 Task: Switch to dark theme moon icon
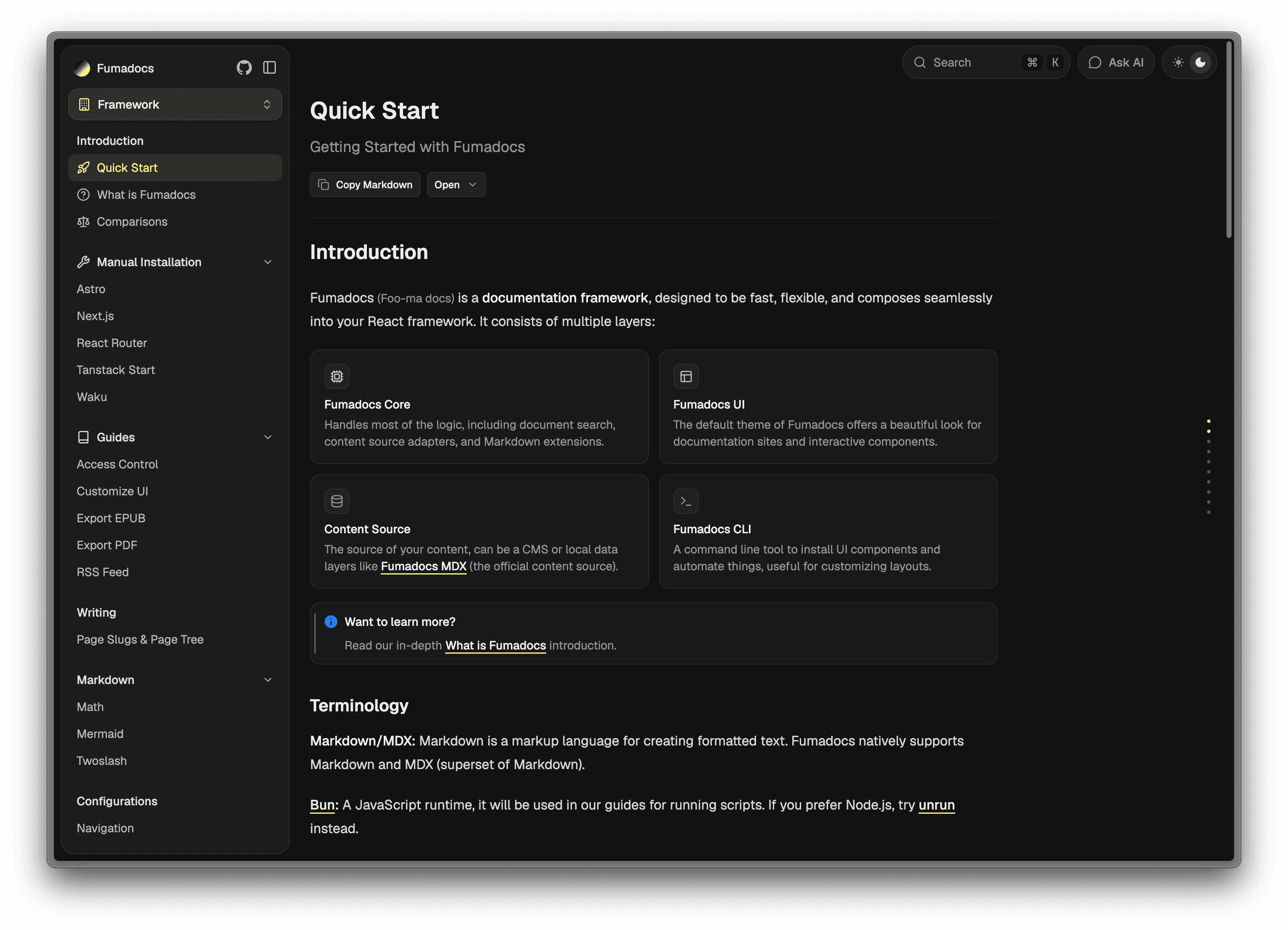click(1200, 62)
